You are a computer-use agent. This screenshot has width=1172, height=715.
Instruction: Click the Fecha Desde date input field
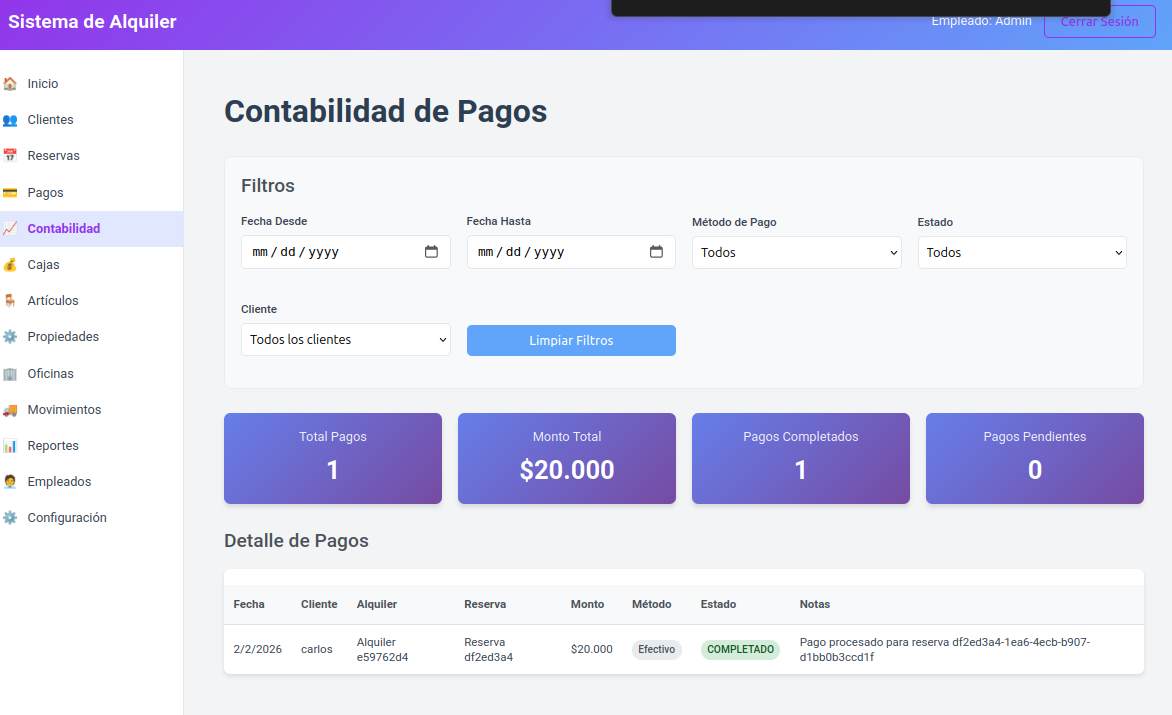pos(345,252)
